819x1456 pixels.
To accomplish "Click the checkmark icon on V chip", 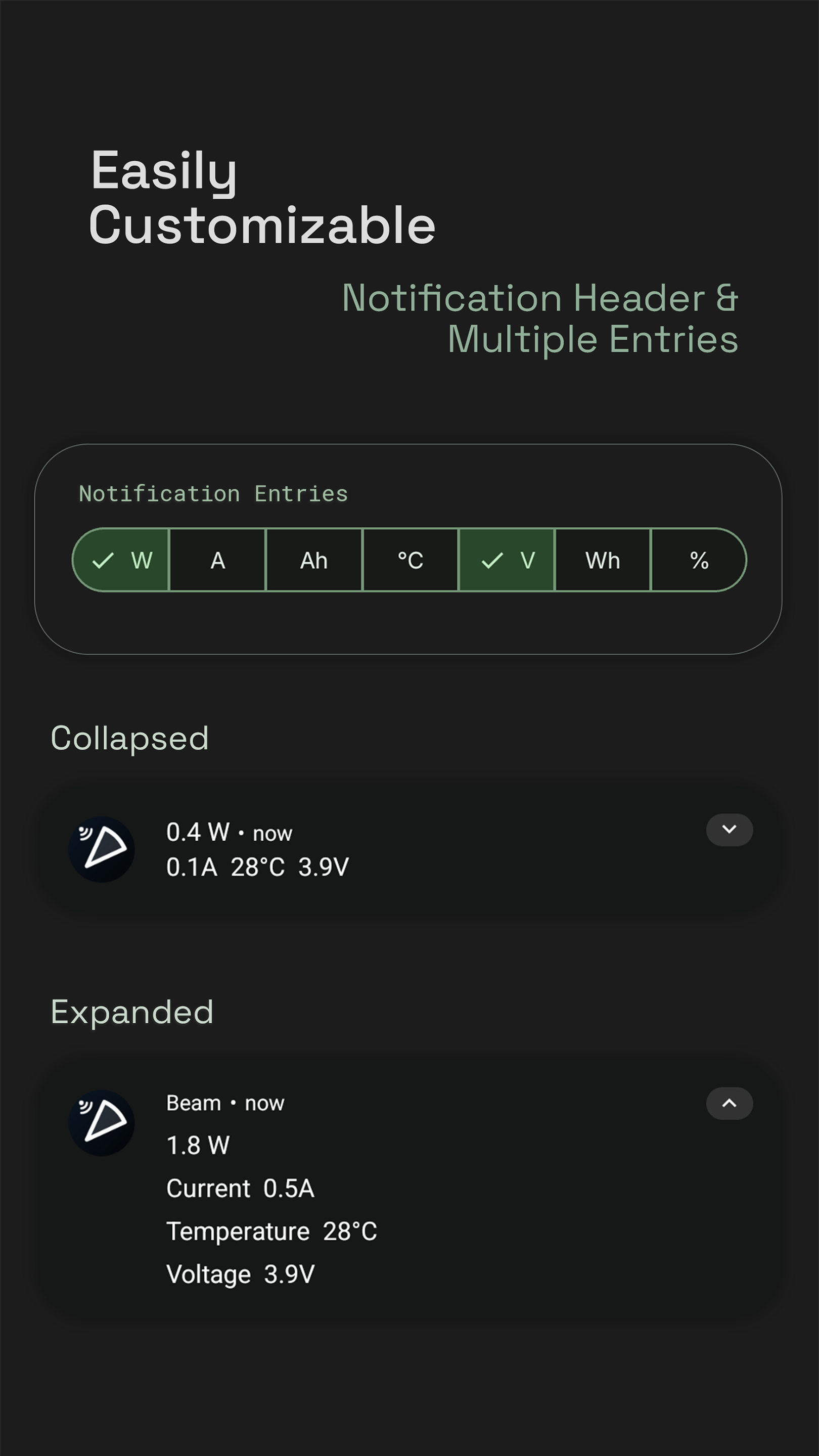I will point(492,561).
